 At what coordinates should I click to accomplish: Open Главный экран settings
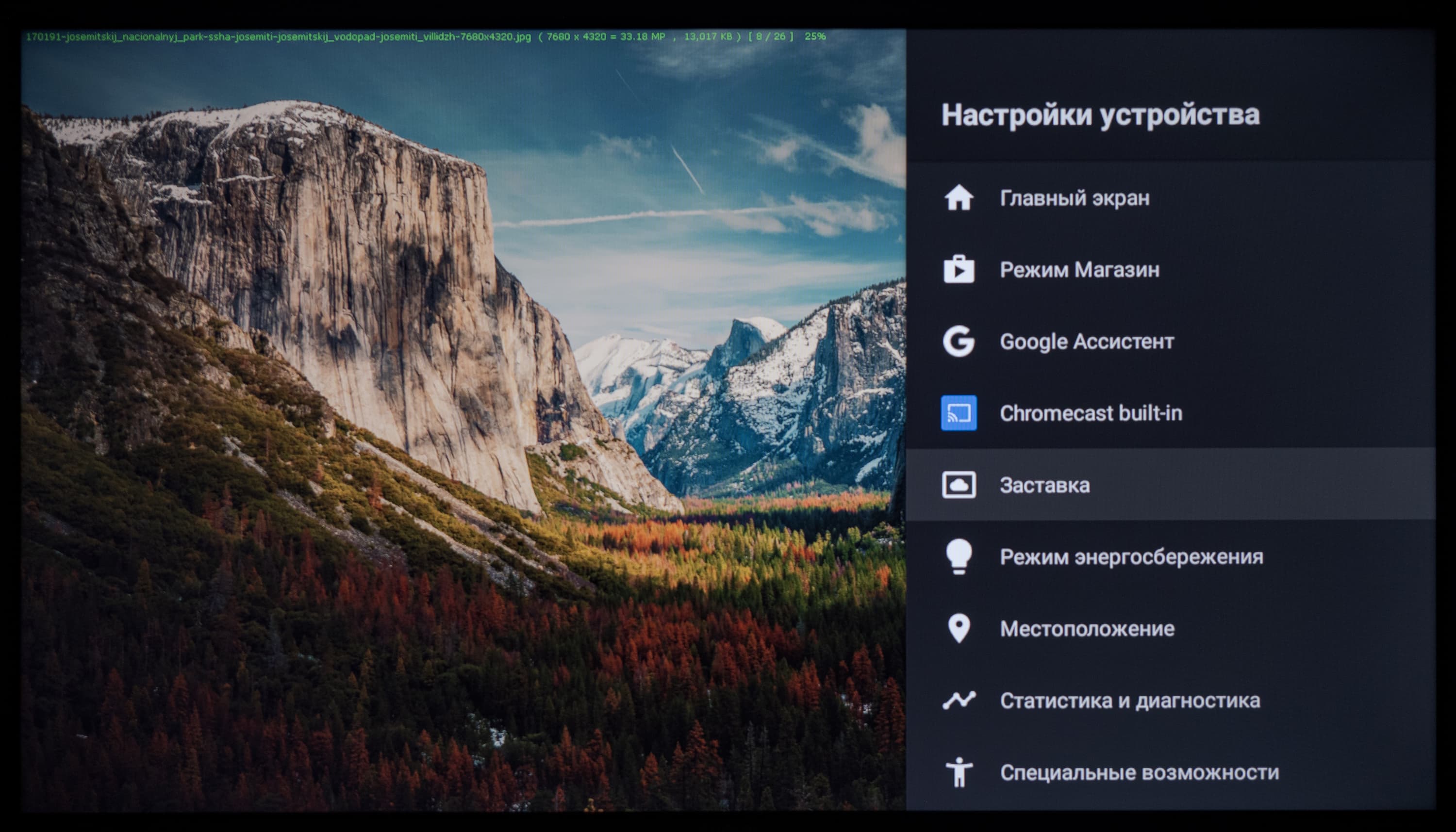click(x=1074, y=198)
